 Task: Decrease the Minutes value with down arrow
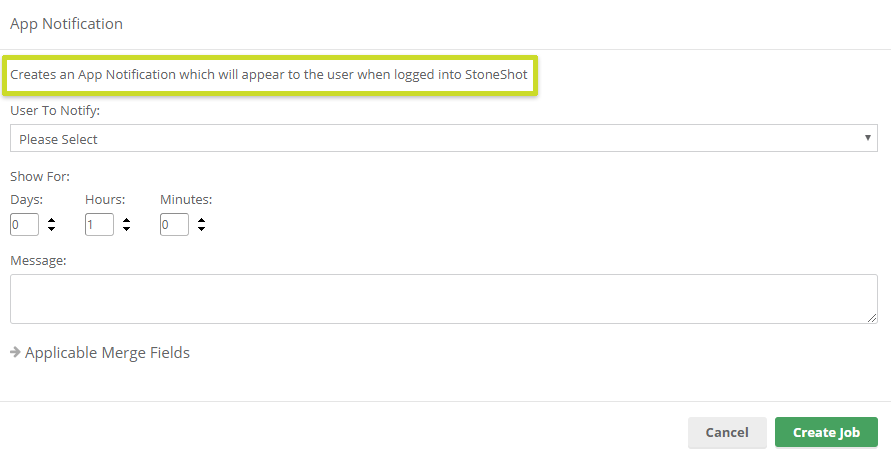[202, 228]
